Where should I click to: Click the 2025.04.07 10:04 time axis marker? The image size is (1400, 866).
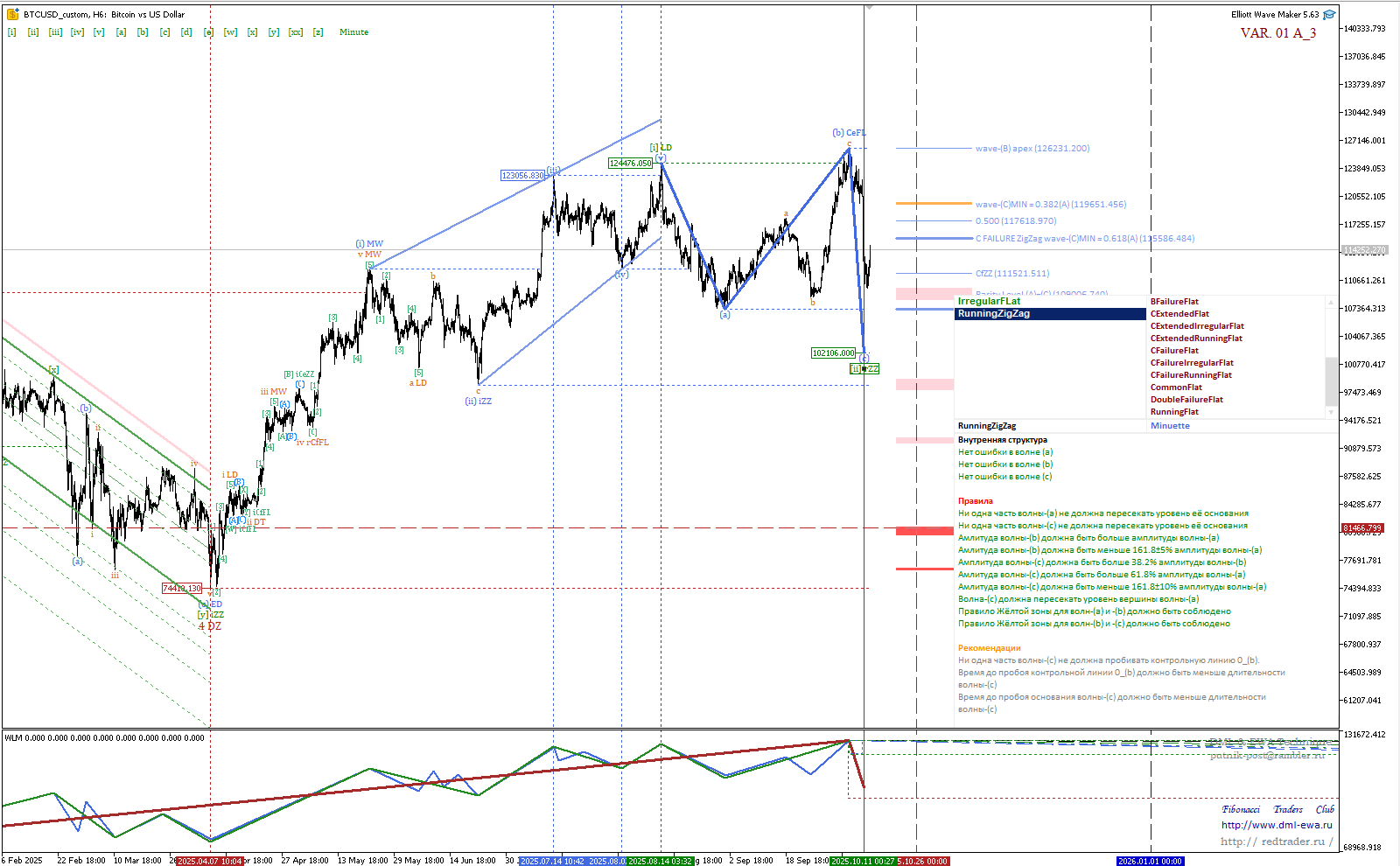[x=210, y=861]
